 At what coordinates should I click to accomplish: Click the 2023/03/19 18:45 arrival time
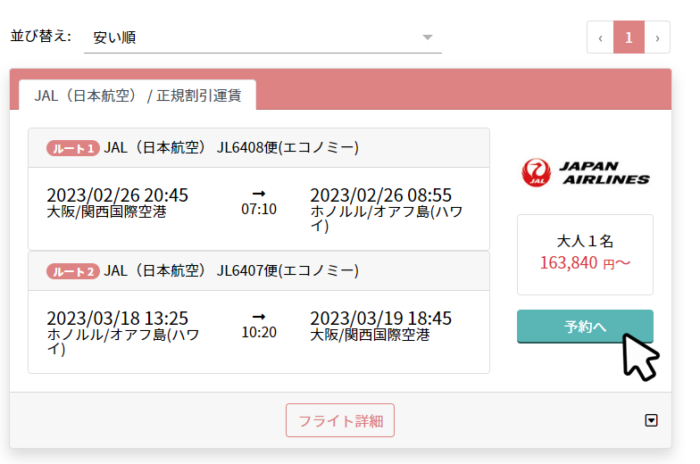click(x=381, y=317)
